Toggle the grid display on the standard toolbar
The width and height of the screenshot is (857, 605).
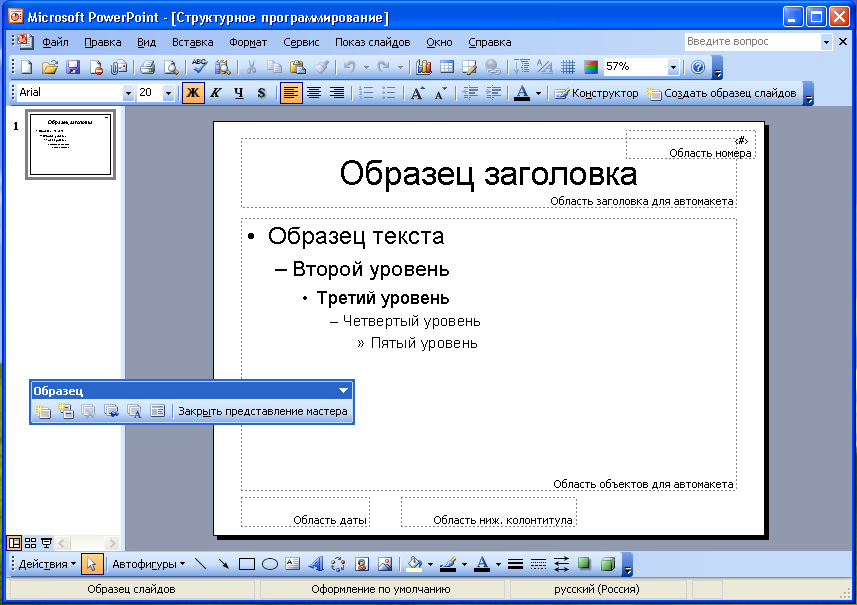tap(568, 67)
